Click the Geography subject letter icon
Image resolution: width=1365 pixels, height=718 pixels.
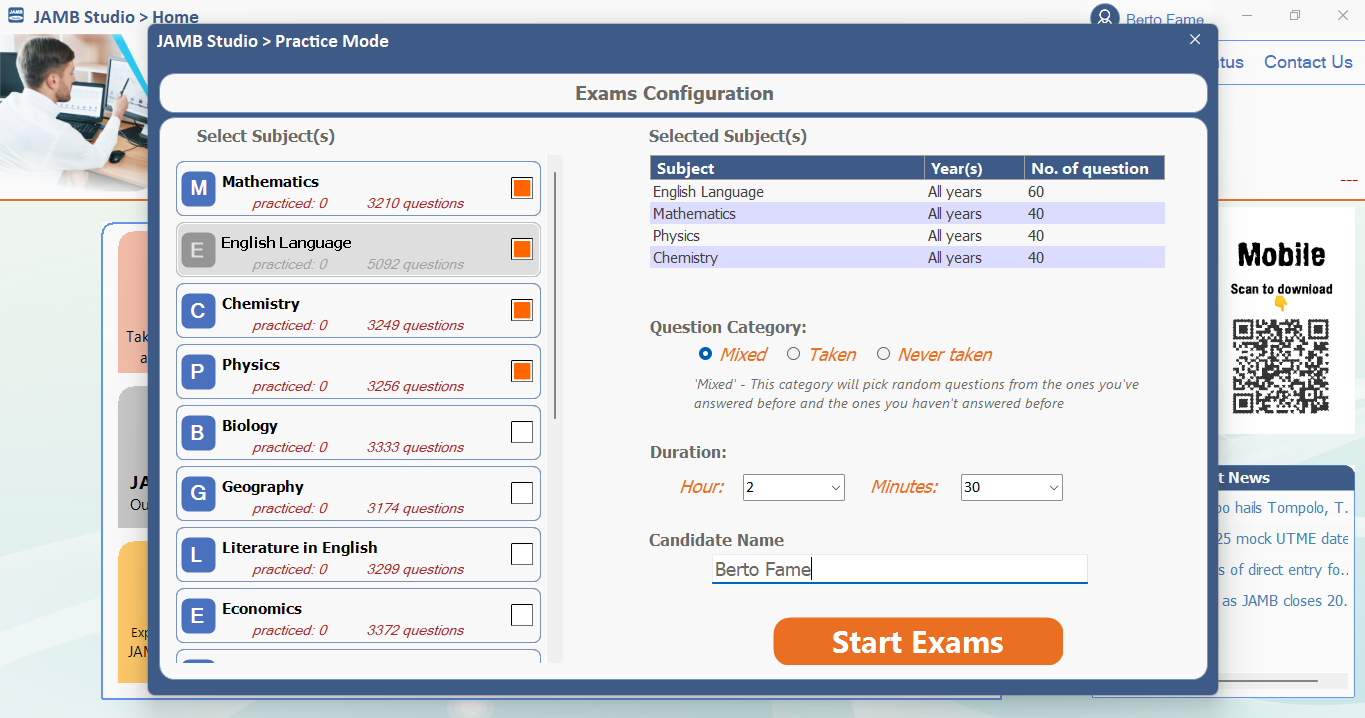(198, 493)
